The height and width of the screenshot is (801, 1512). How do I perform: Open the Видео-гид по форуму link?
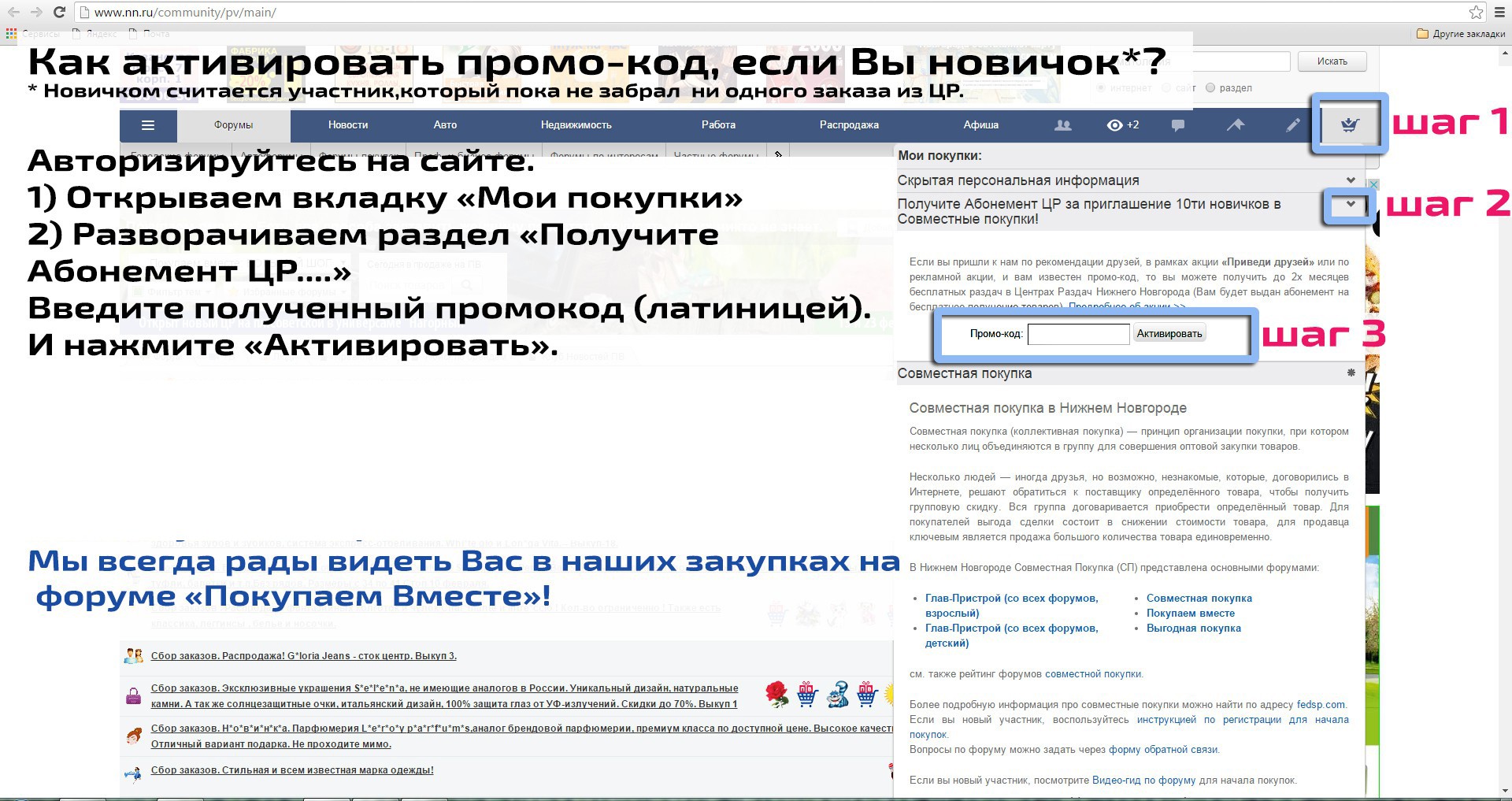[1144, 781]
